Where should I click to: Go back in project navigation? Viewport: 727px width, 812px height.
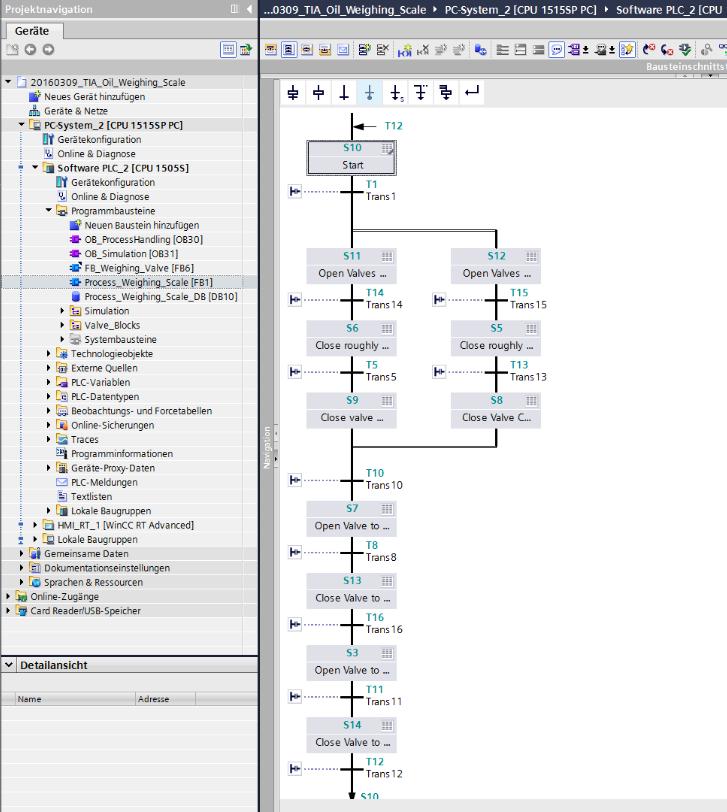tap(31, 50)
